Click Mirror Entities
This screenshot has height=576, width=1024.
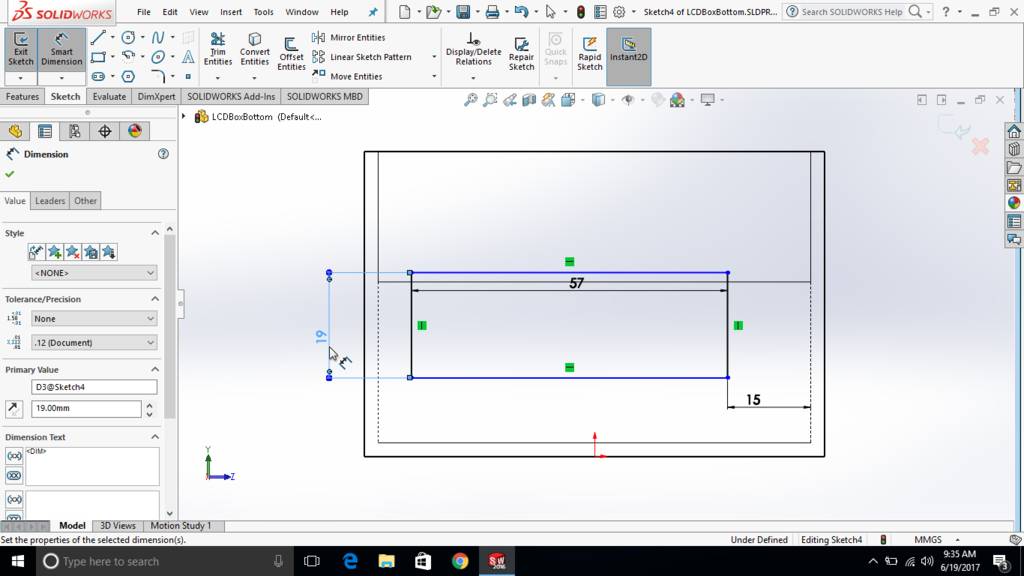coord(349,37)
